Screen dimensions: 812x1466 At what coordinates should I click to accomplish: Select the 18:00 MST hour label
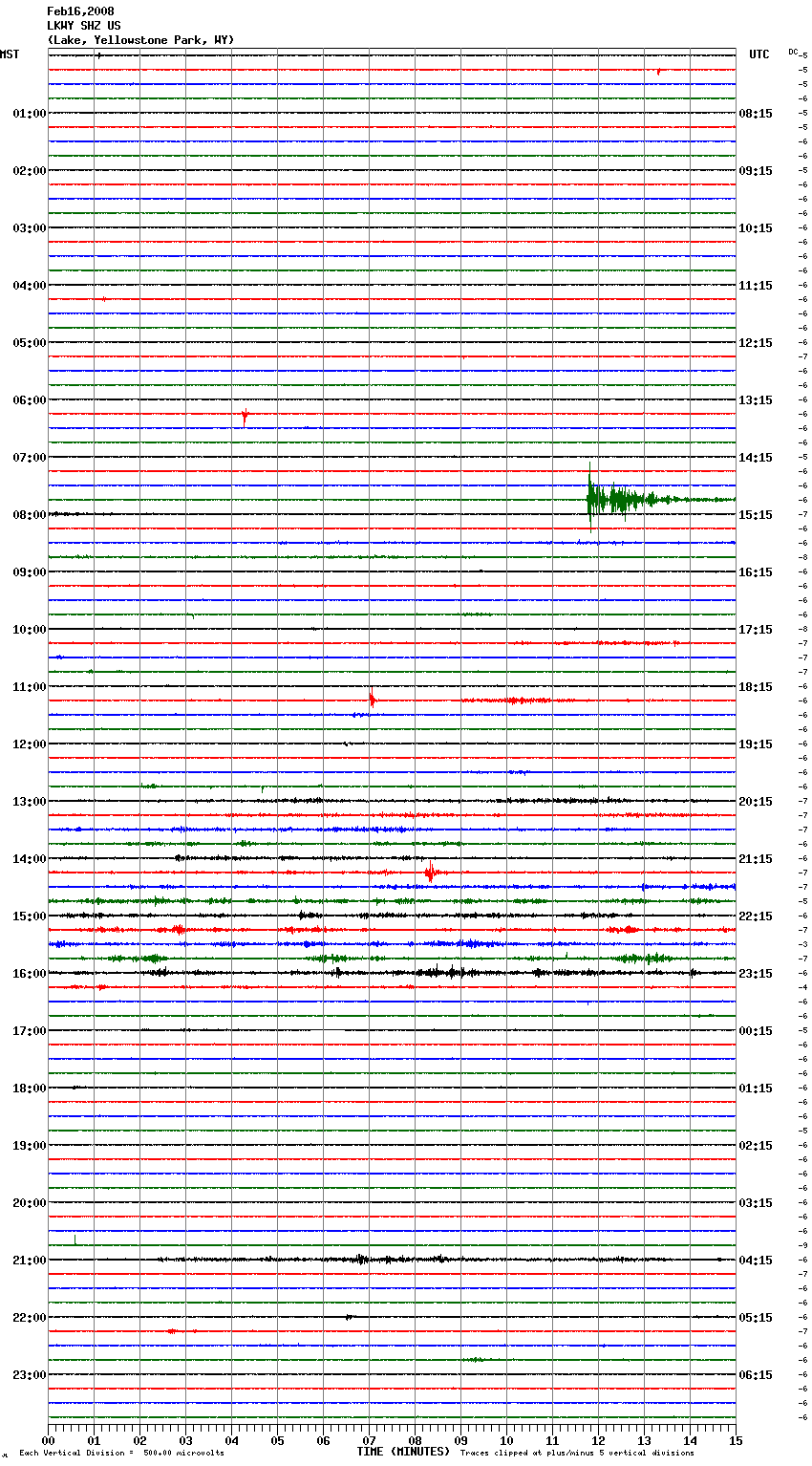pos(29,1089)
